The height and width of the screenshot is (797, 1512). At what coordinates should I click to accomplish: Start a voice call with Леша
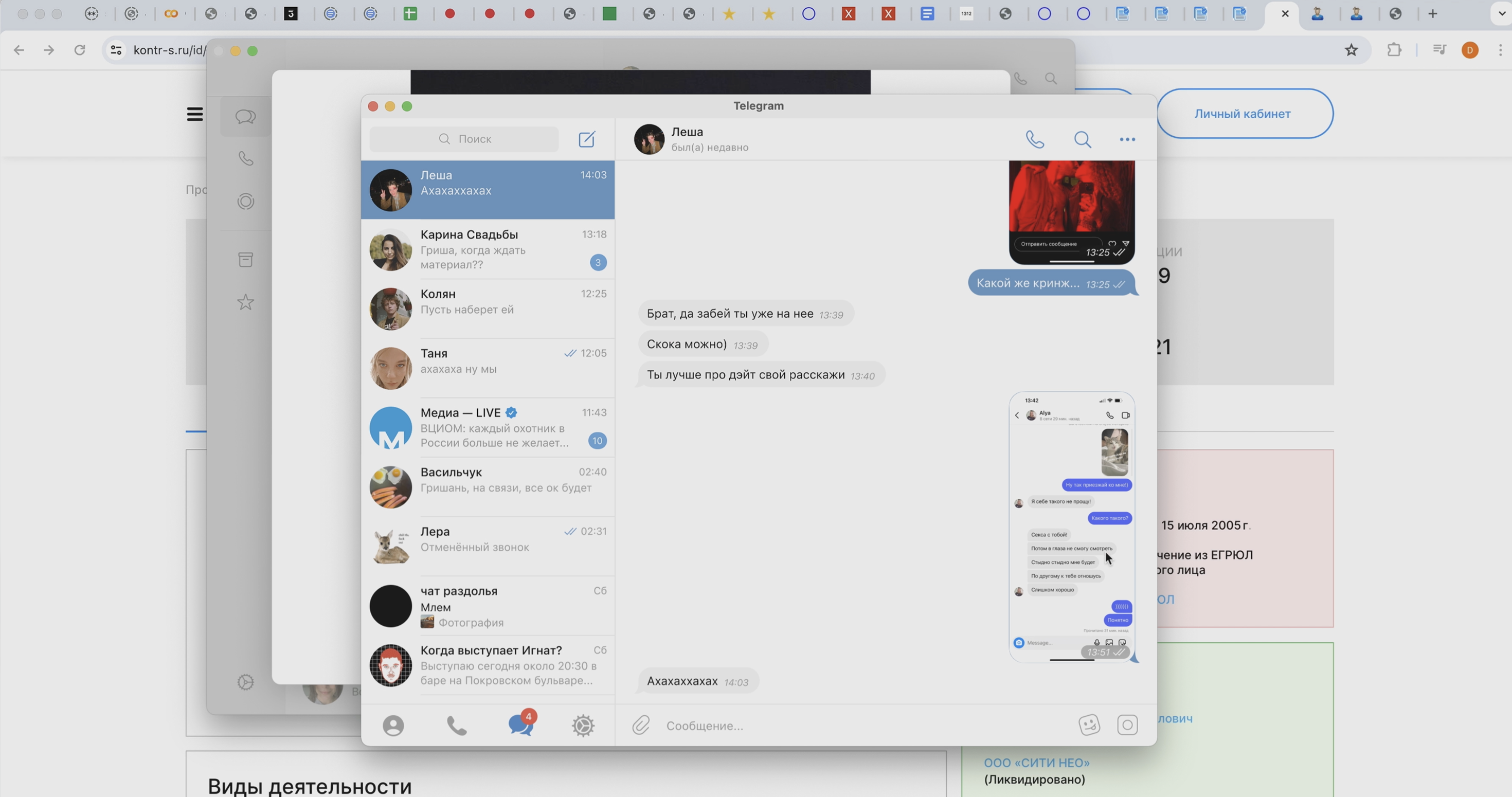(x=1034, y=139)
